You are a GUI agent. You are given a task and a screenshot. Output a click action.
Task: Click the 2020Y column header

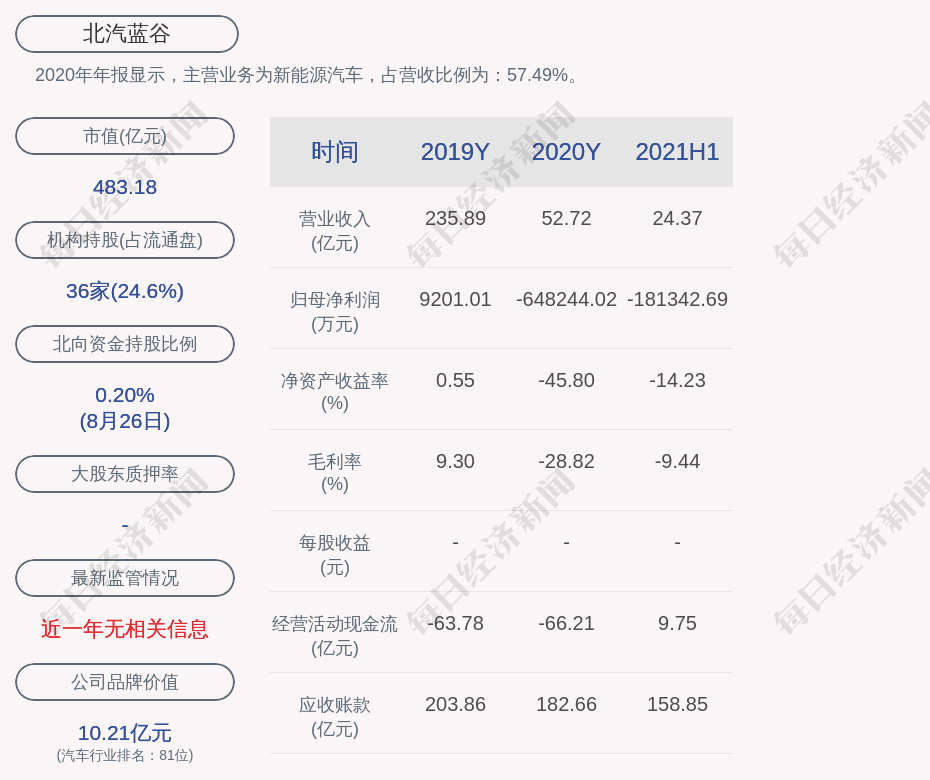[x=566, y=152]
